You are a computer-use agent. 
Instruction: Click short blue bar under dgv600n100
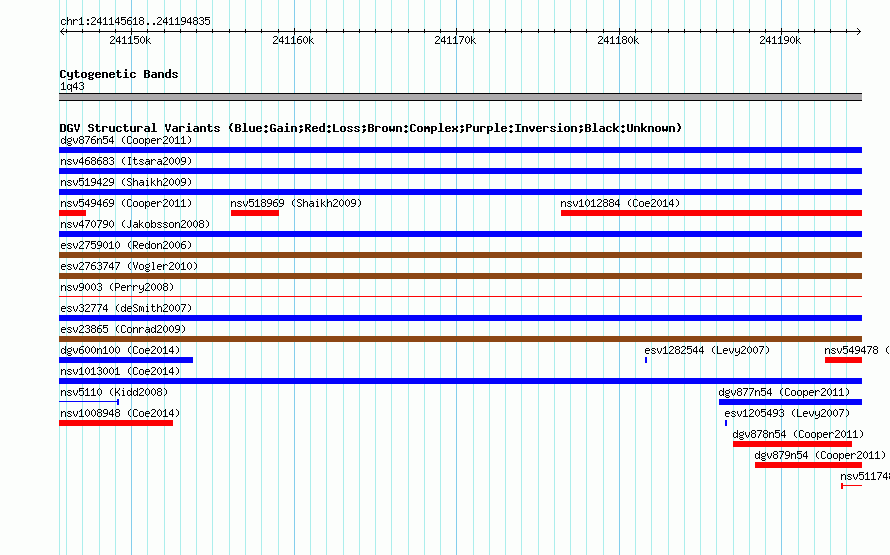126,360
